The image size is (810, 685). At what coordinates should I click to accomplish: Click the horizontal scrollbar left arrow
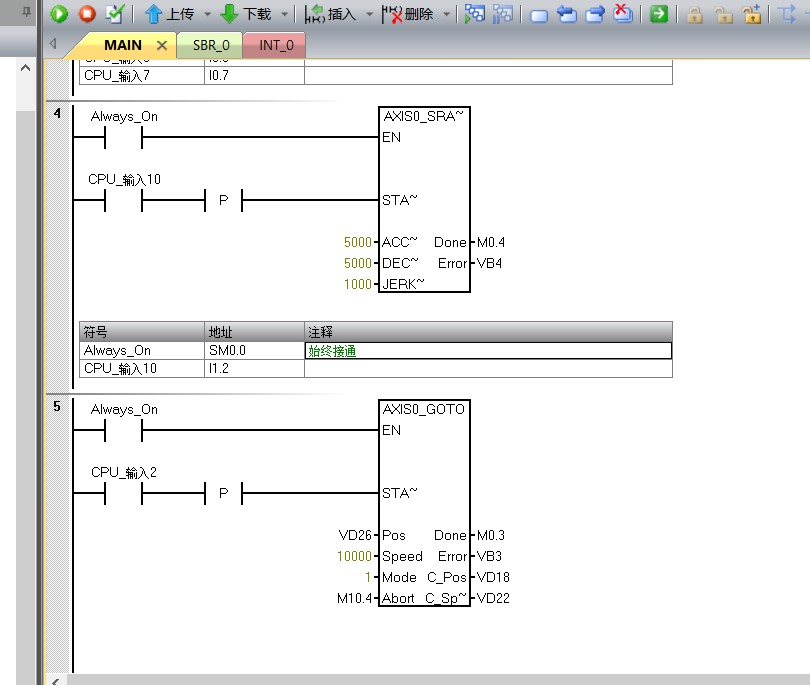pos(55,679)
